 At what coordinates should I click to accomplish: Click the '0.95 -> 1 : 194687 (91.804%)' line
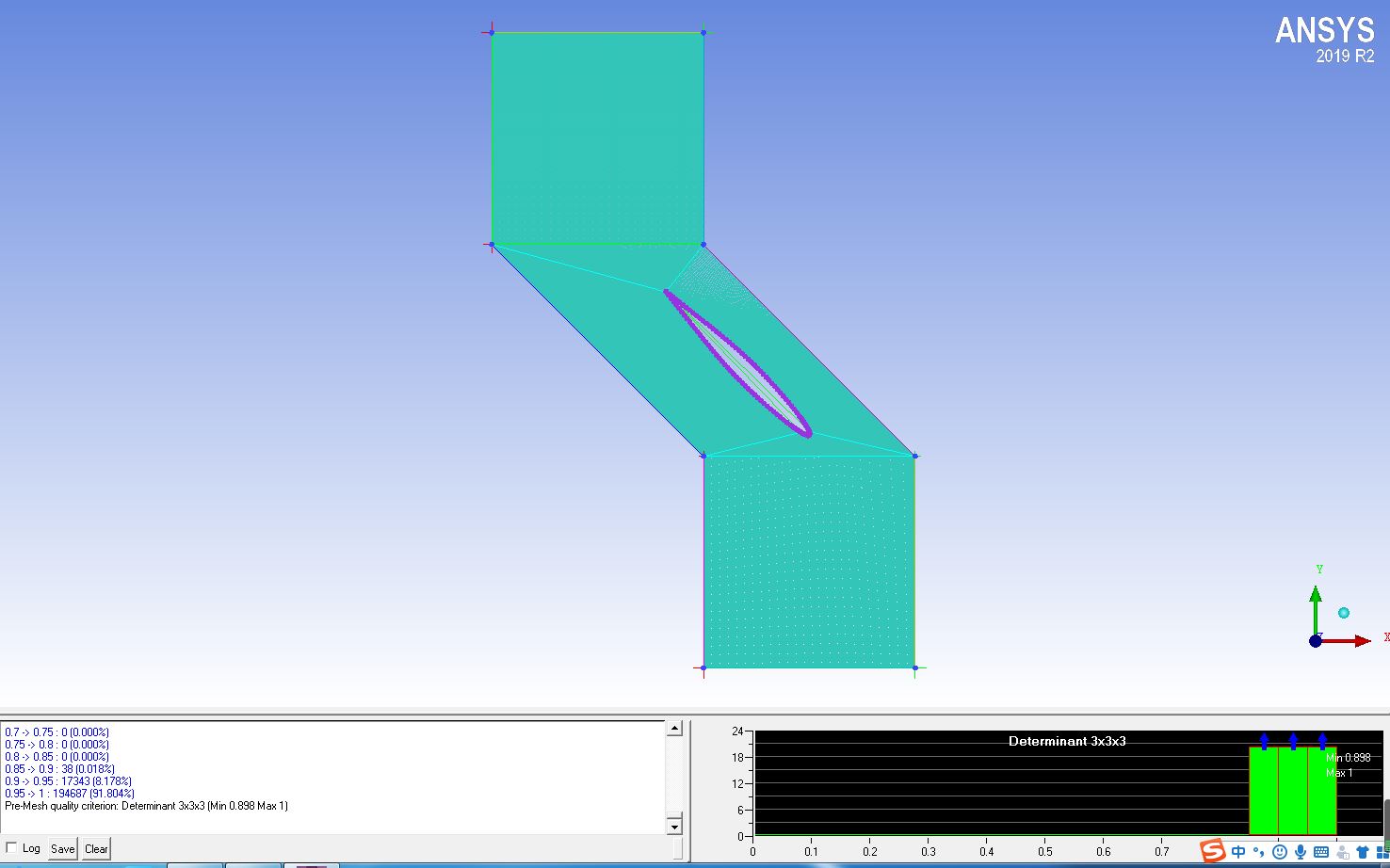(x=70, y=794)
